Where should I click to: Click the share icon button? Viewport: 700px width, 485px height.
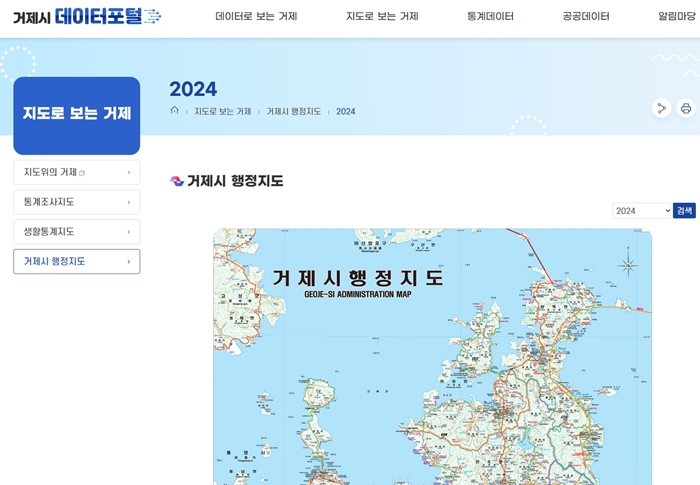pos(660,108)
